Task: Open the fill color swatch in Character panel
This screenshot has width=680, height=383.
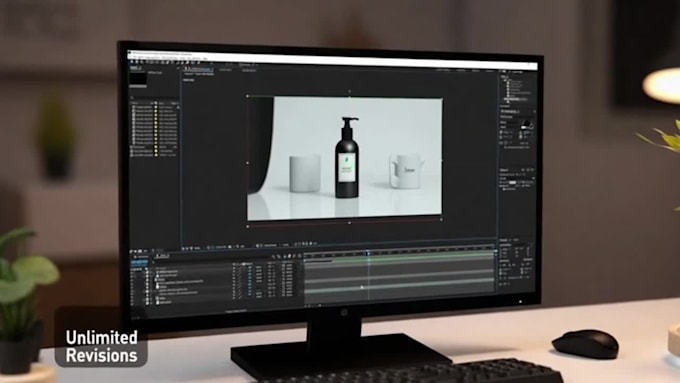Action: tap(525, 124)
